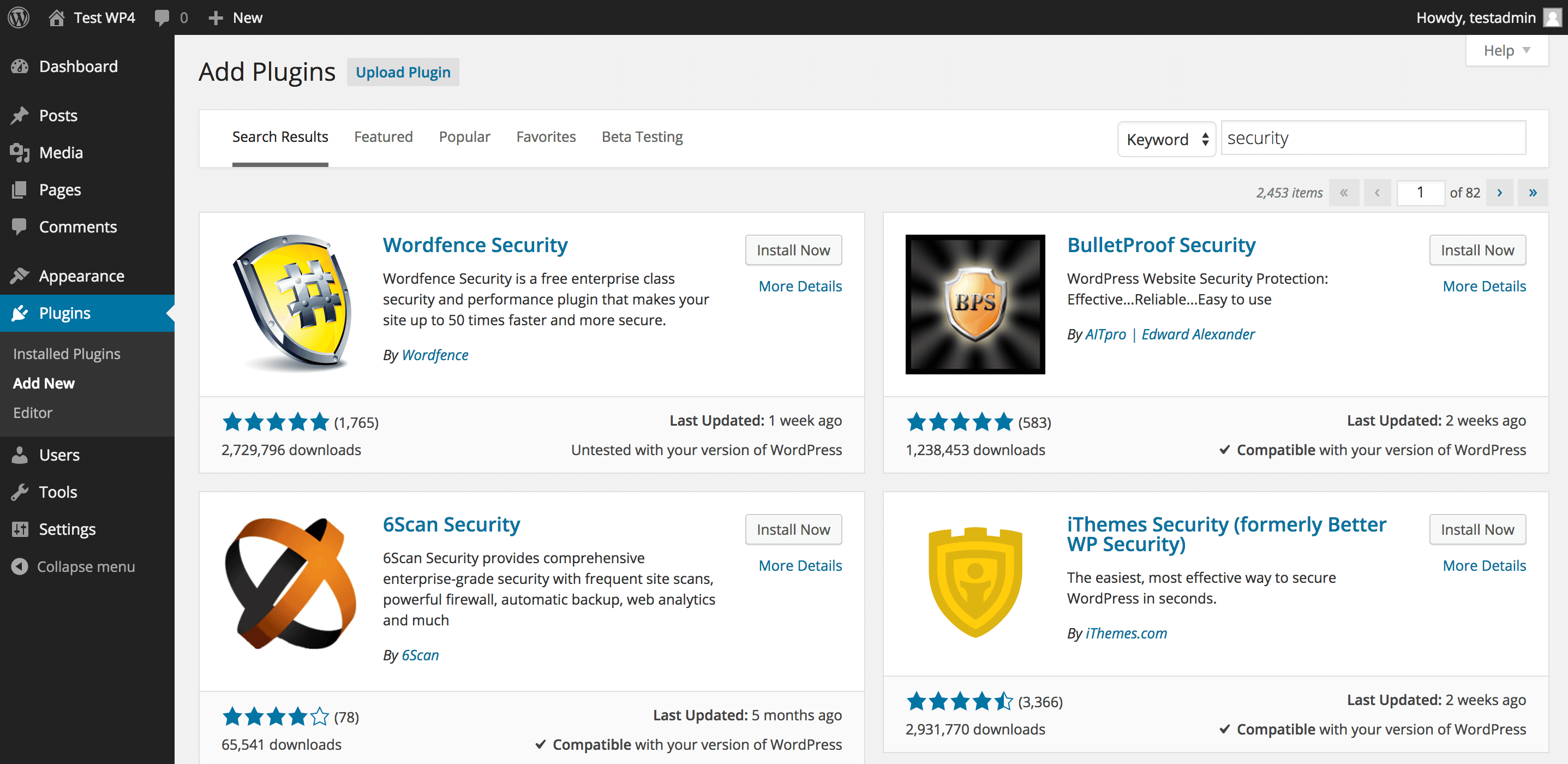Jump to last page of results
Screen dimensions: 1568x764
click(1533, 193)
